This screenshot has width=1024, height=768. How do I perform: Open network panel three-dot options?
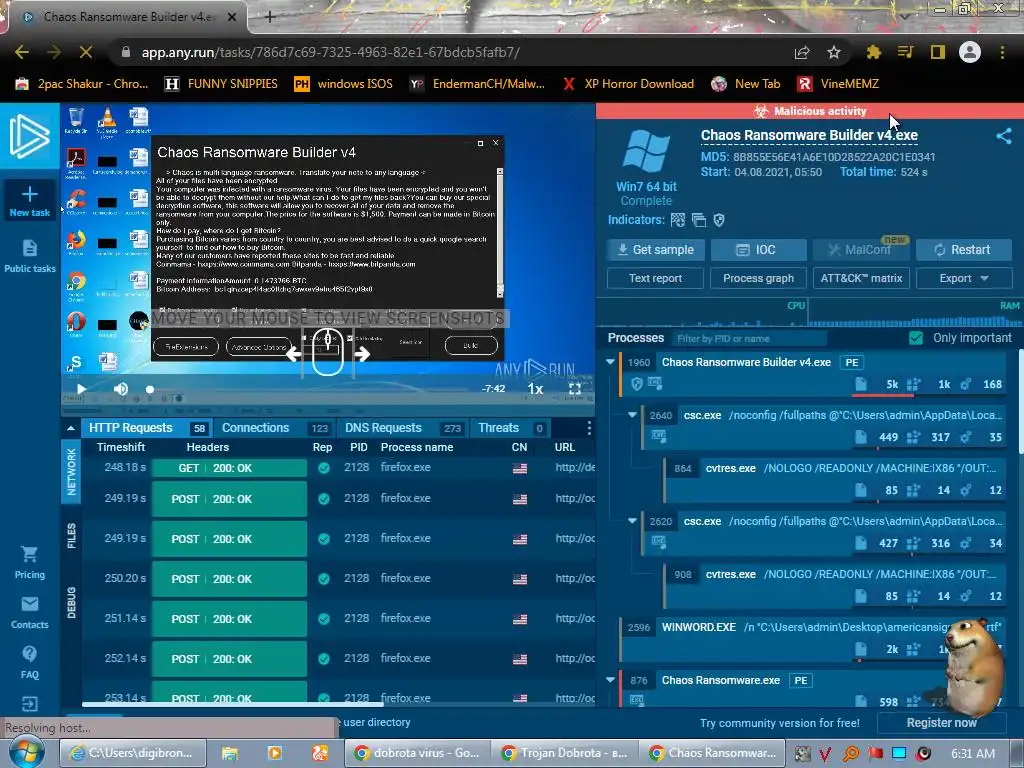pyautogui.click(x=589, y=428)
